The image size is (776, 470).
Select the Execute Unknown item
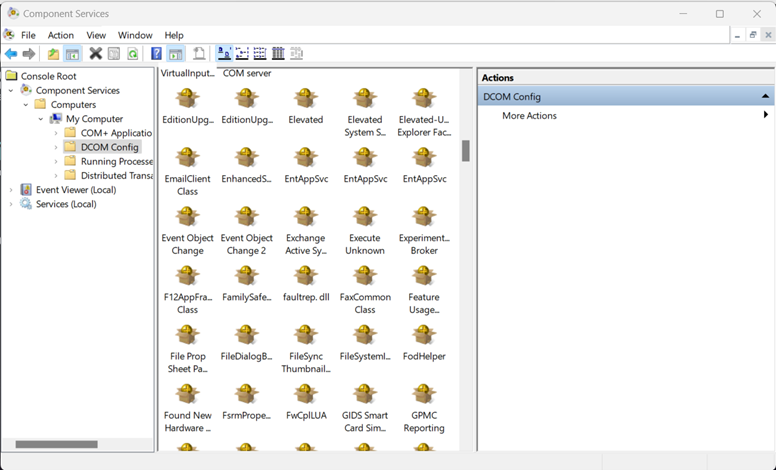(x=365, y=231)
